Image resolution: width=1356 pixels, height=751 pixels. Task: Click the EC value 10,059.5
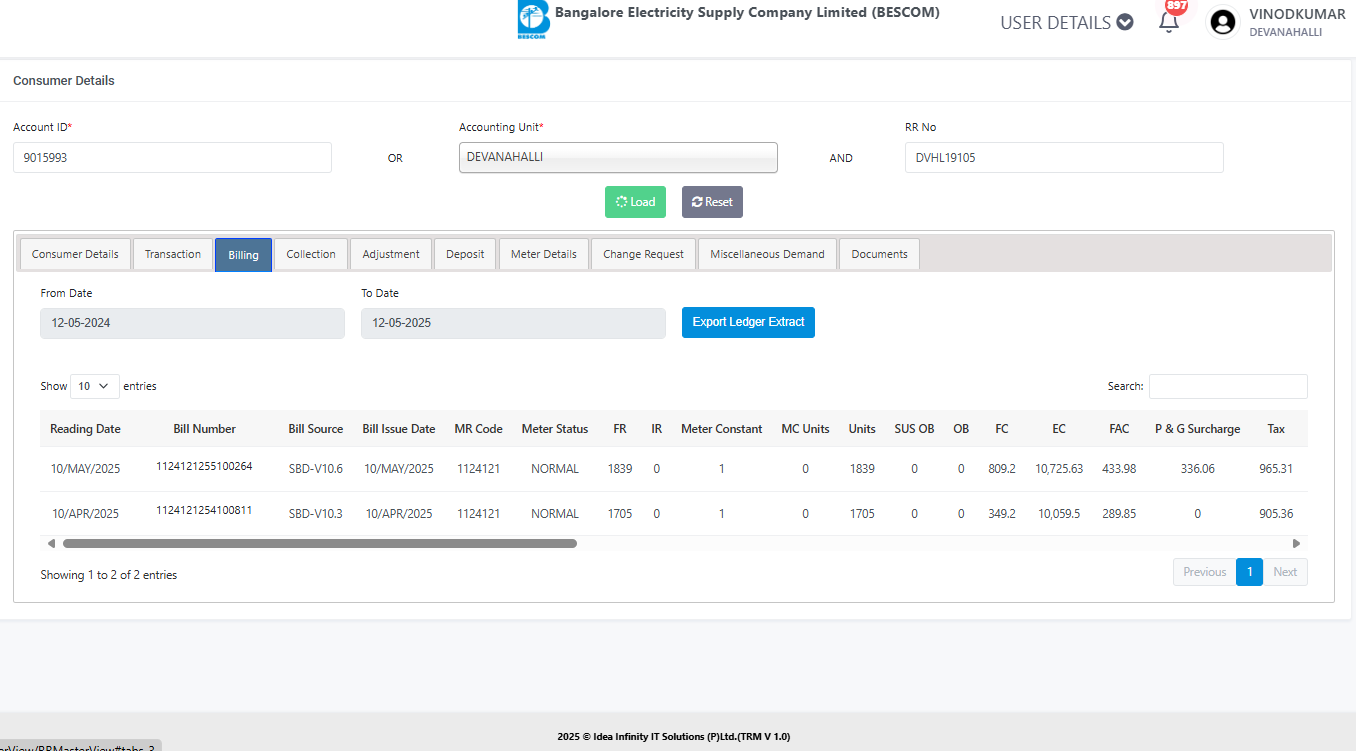(x=1059, y=514)
